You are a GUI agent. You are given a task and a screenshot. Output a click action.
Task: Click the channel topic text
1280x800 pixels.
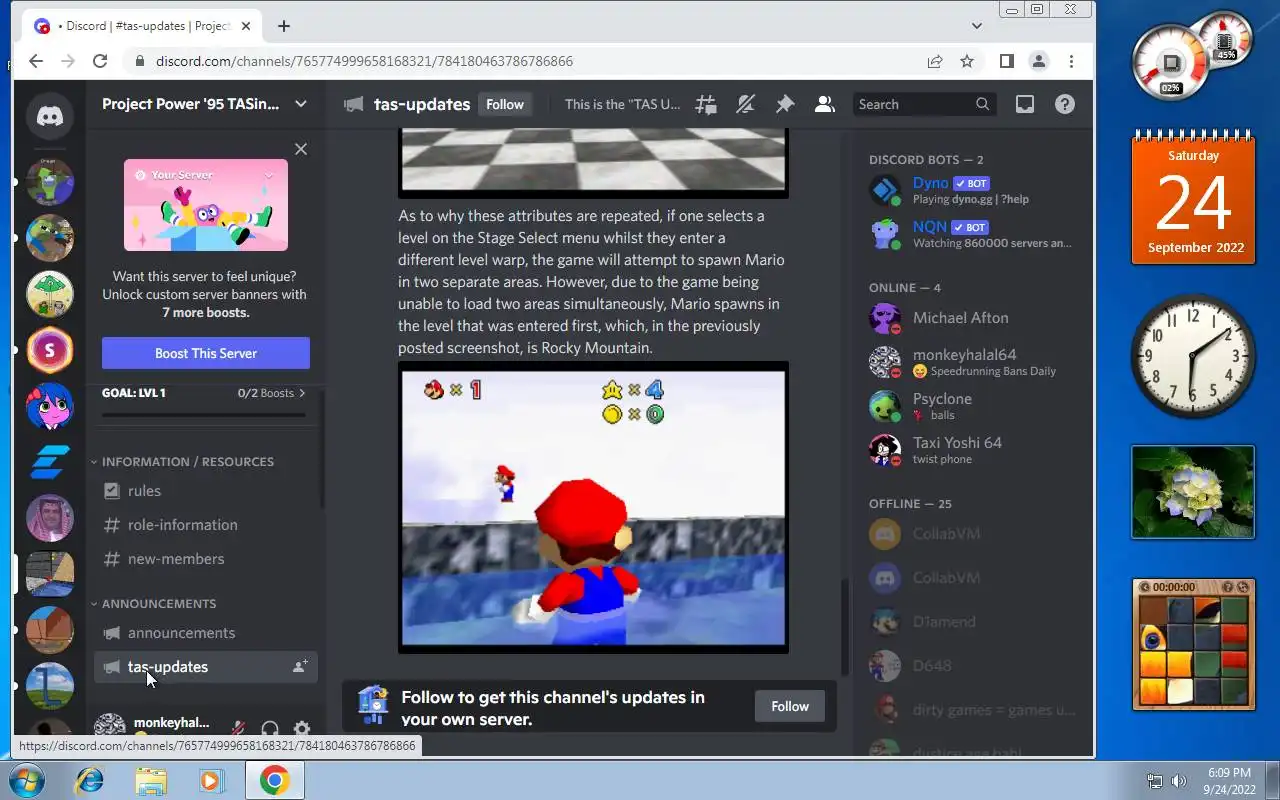pyautogui.click(x=622, y=104)
